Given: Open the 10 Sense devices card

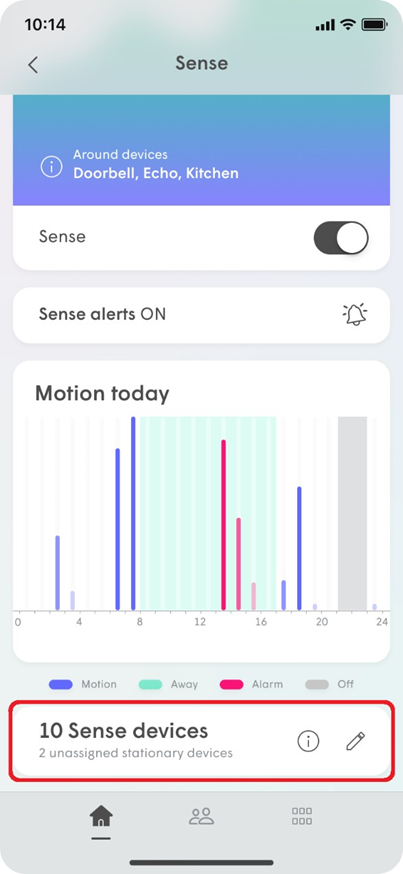Looking at the screenshot, I should [x=201, y=741].
